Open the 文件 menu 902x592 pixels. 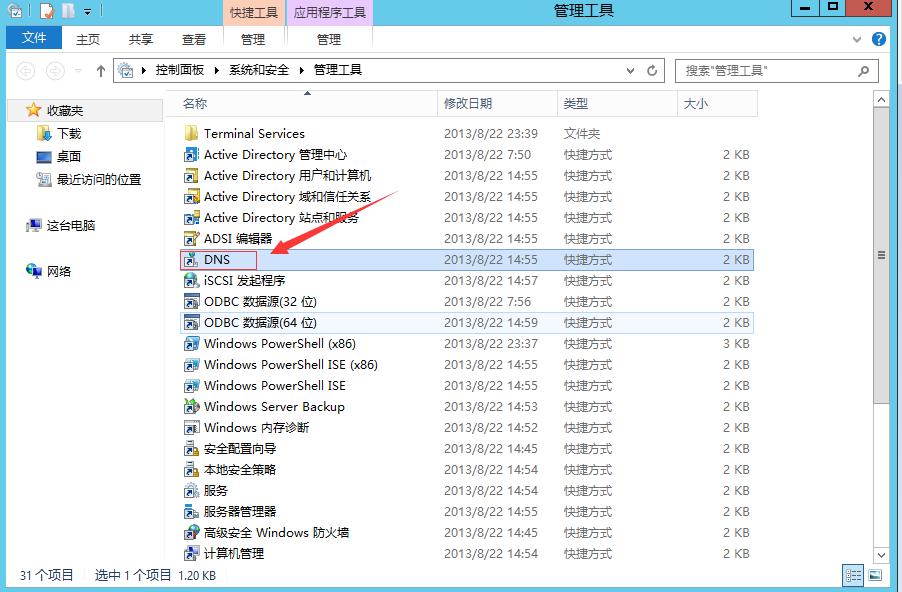pyautogui.click(x=33, y=38)
